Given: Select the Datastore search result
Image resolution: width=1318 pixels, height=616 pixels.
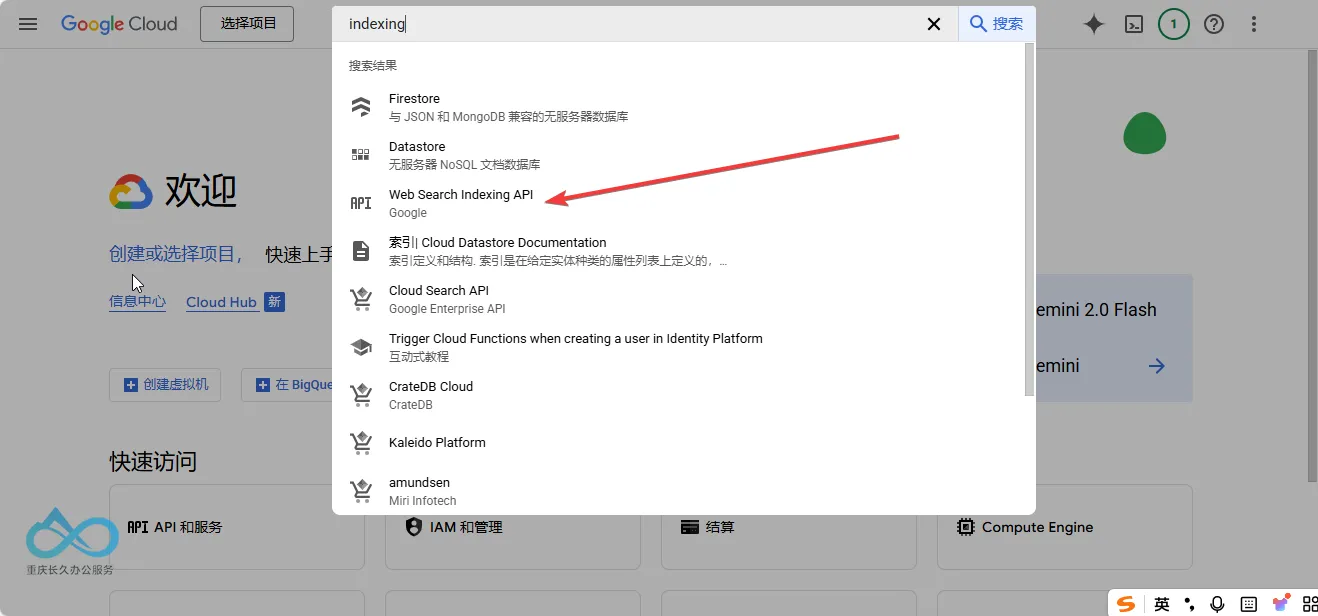Looking at the screenshot, I should (678, 155).
